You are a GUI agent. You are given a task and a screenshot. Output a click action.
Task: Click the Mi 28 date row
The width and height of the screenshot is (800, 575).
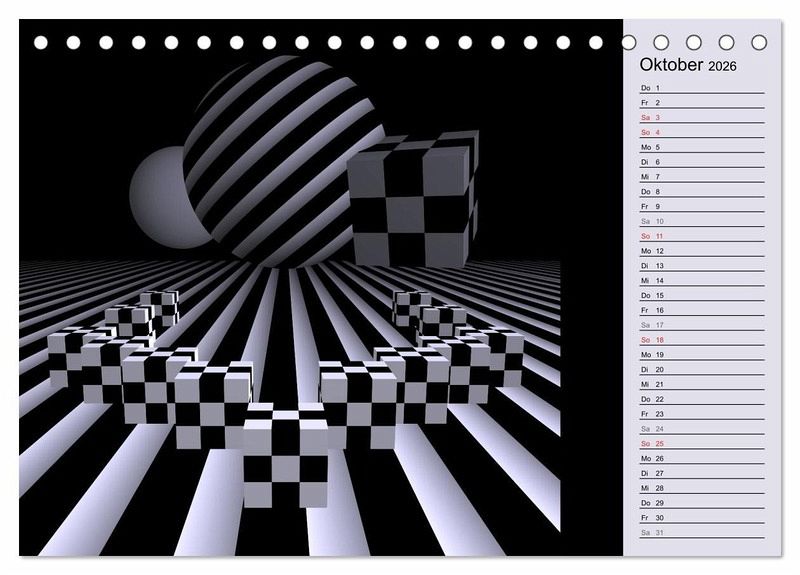tap(702, 488)
